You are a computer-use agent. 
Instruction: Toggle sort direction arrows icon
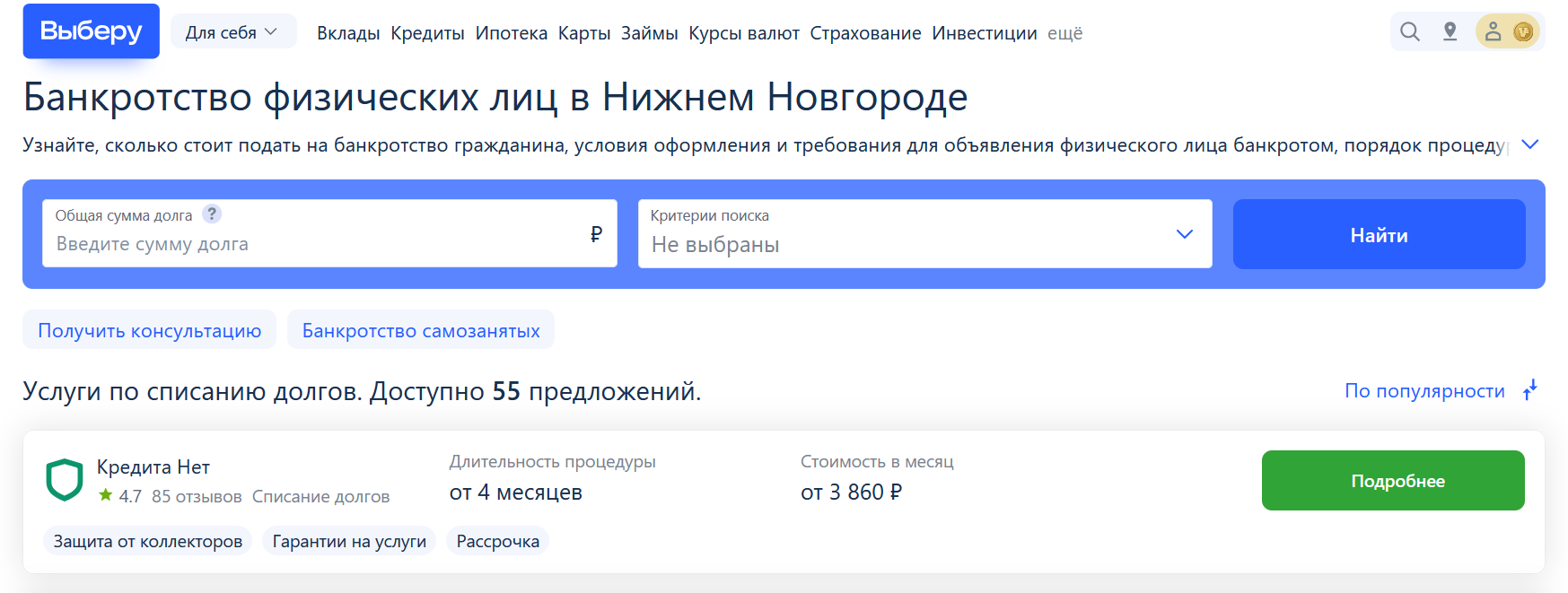point(1530,390)
